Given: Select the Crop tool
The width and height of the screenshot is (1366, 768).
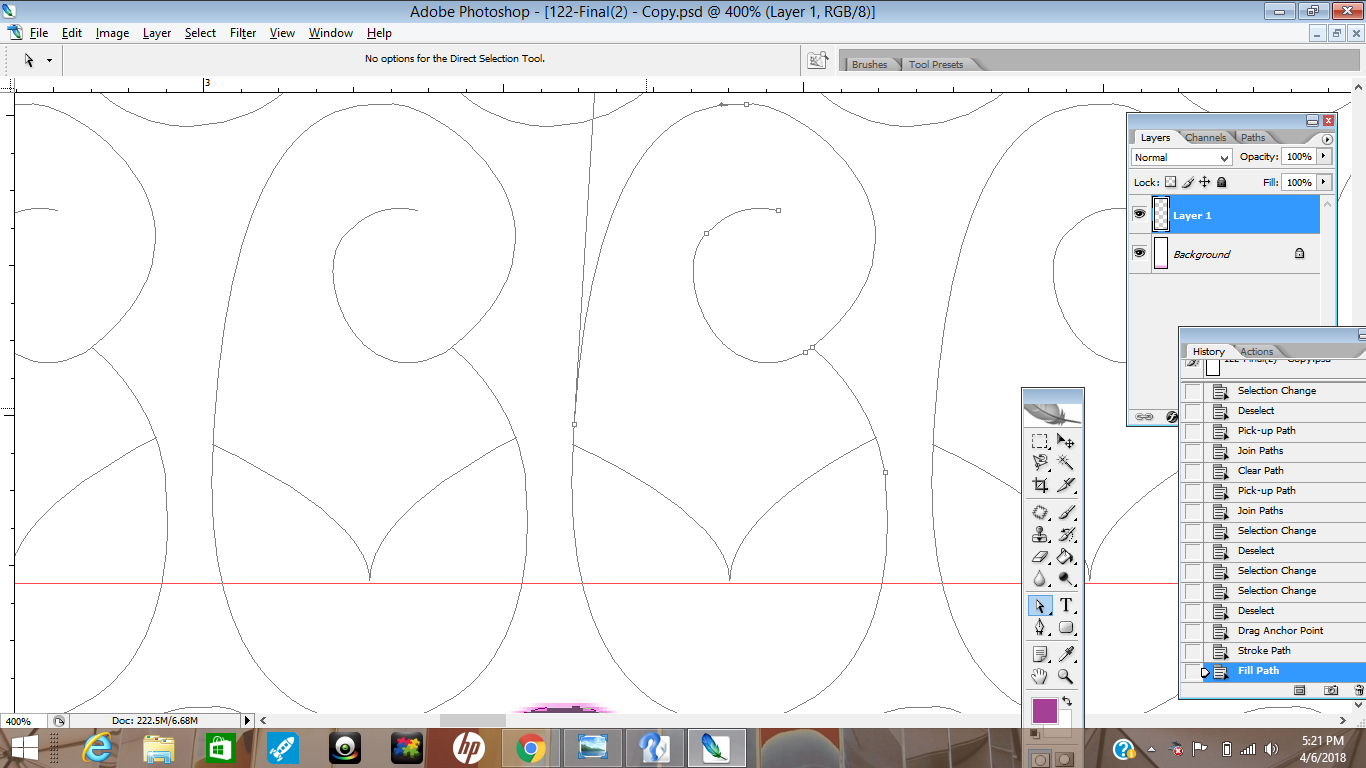Looking at the screenshot, I should (1040, 485).
